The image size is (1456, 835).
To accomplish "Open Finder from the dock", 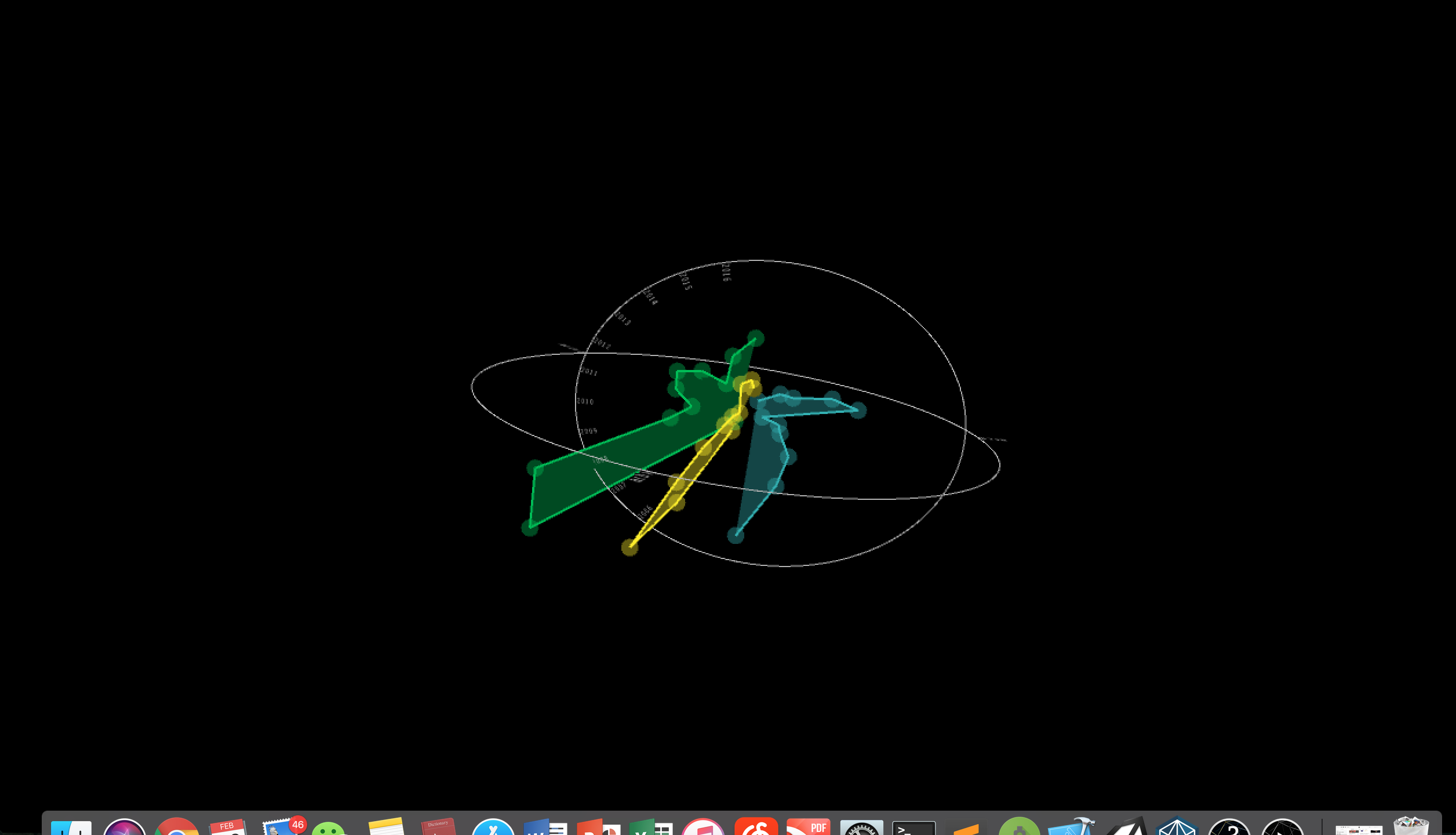I will click(71, 827).
